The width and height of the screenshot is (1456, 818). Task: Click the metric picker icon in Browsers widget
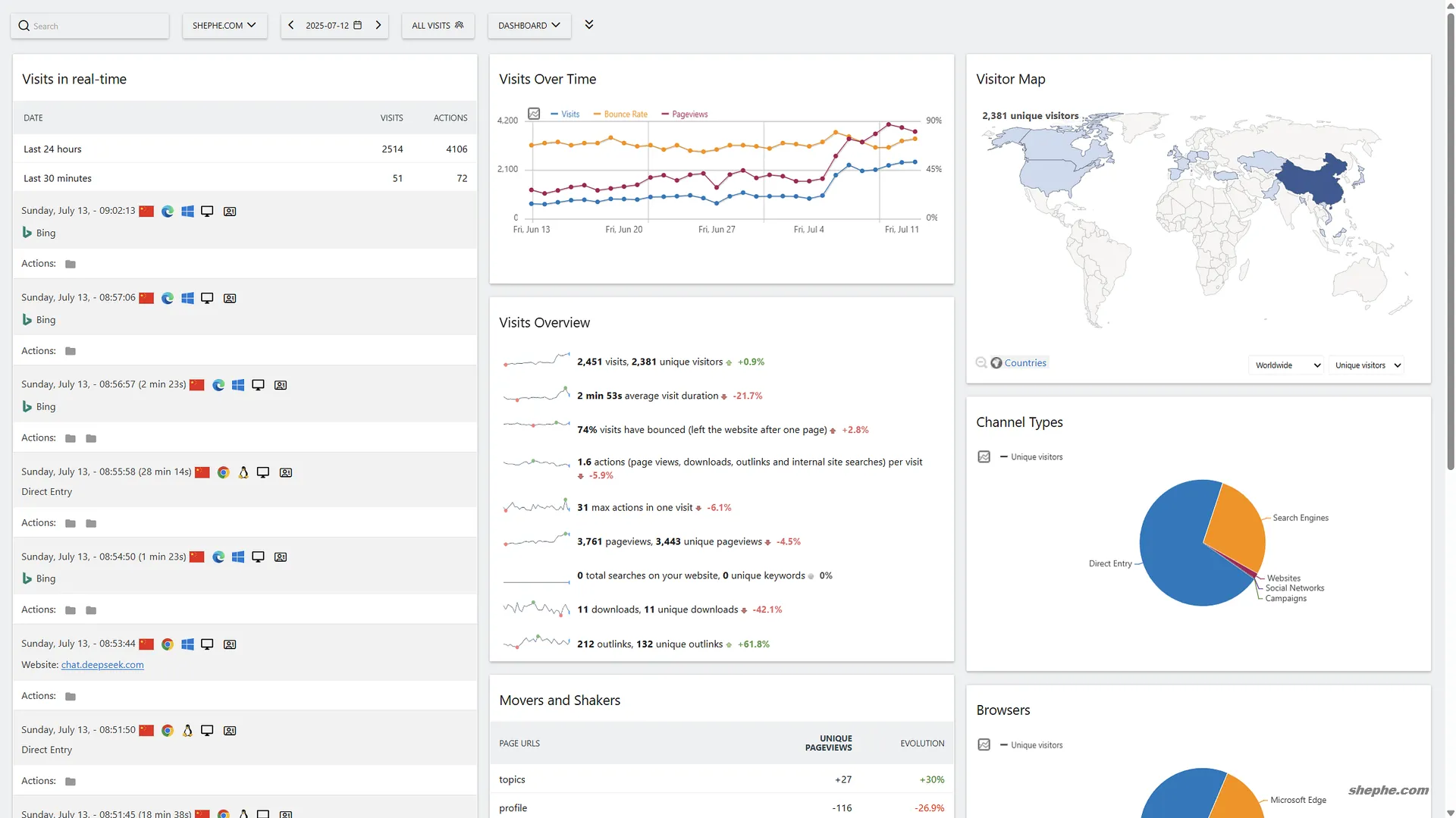click(984, 745)
